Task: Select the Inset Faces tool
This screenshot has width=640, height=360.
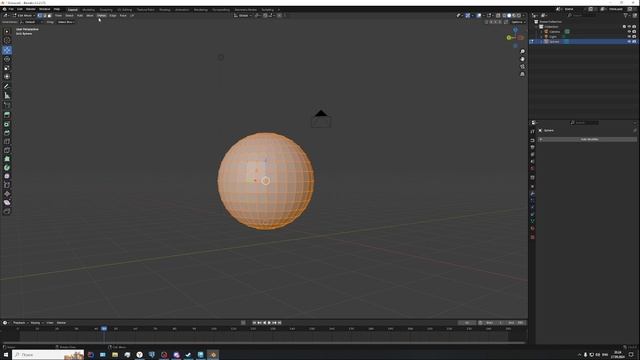Action: (7, 124)
